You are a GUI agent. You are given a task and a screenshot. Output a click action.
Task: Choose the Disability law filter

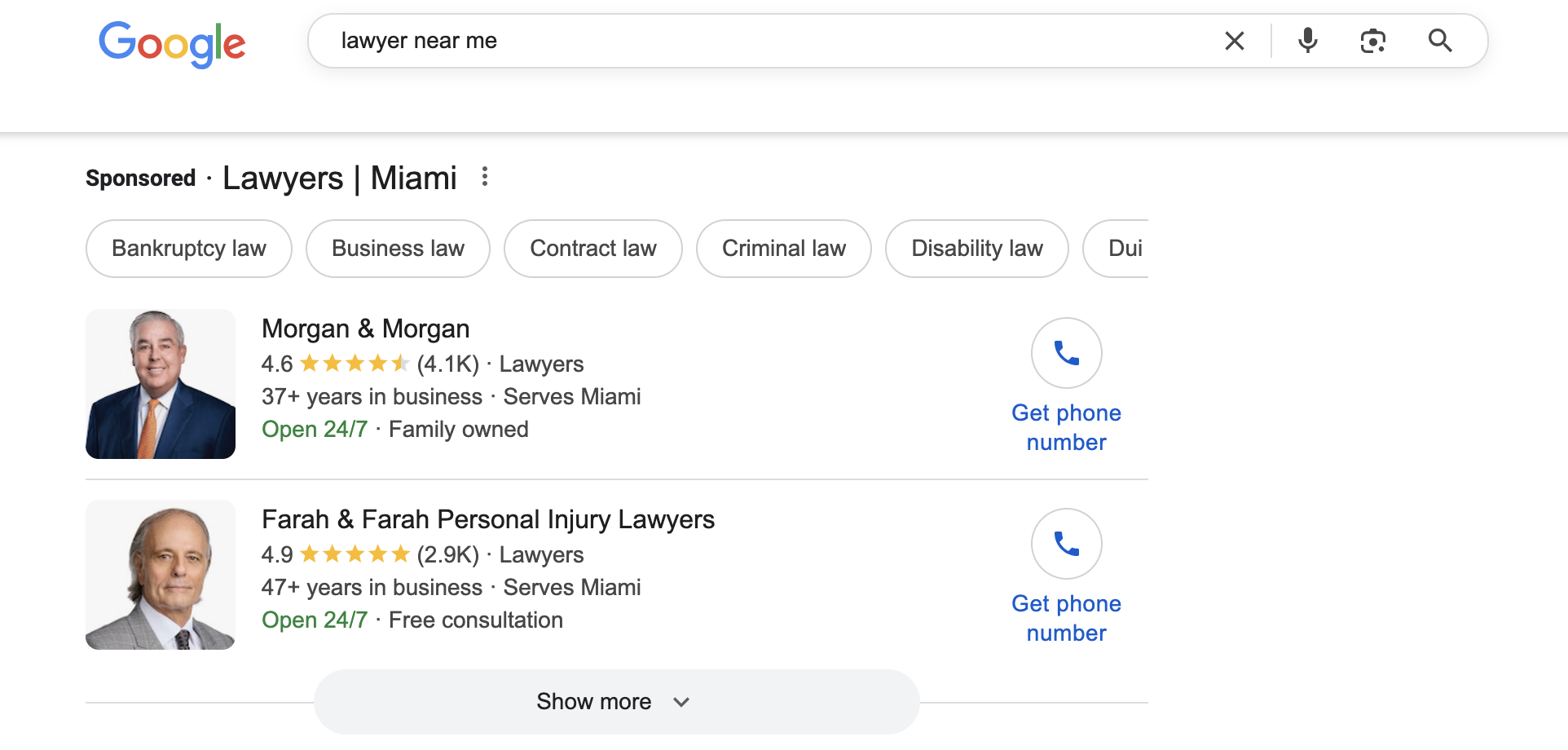pyautogui.click(x=977, y=249)
